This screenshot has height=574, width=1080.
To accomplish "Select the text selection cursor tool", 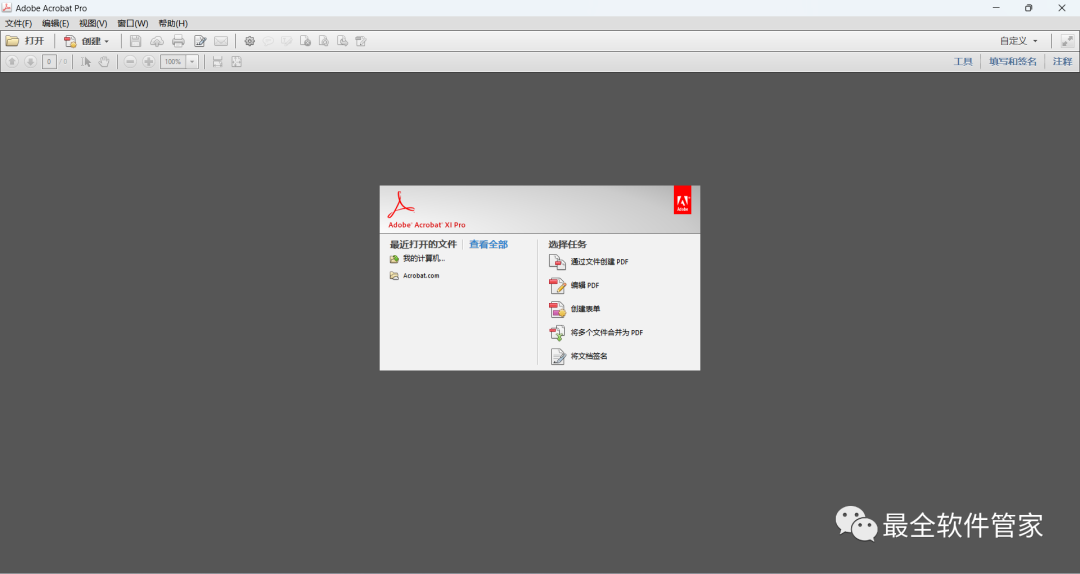I will (x=85, y=62).
